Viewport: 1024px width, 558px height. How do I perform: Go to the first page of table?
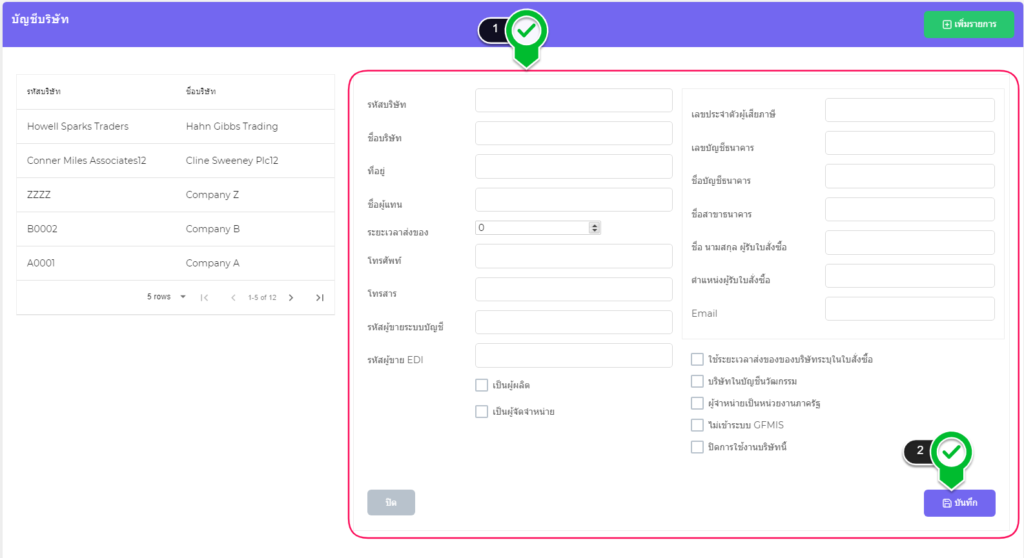(204, 297)
